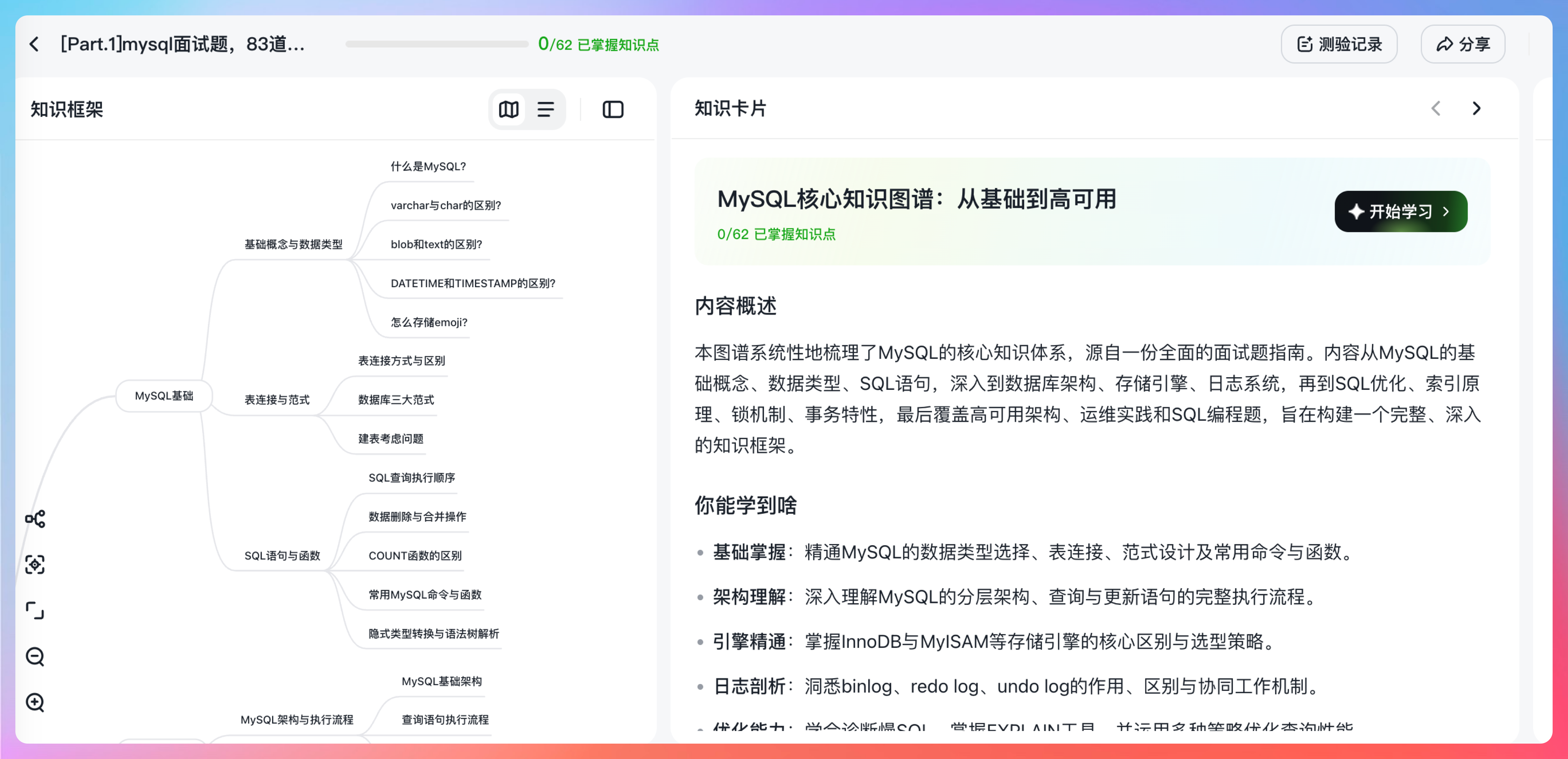This screenshot has width=1568, height=759.
Task: Select the SQL语句与函数 branch
Action: [282, 556]
